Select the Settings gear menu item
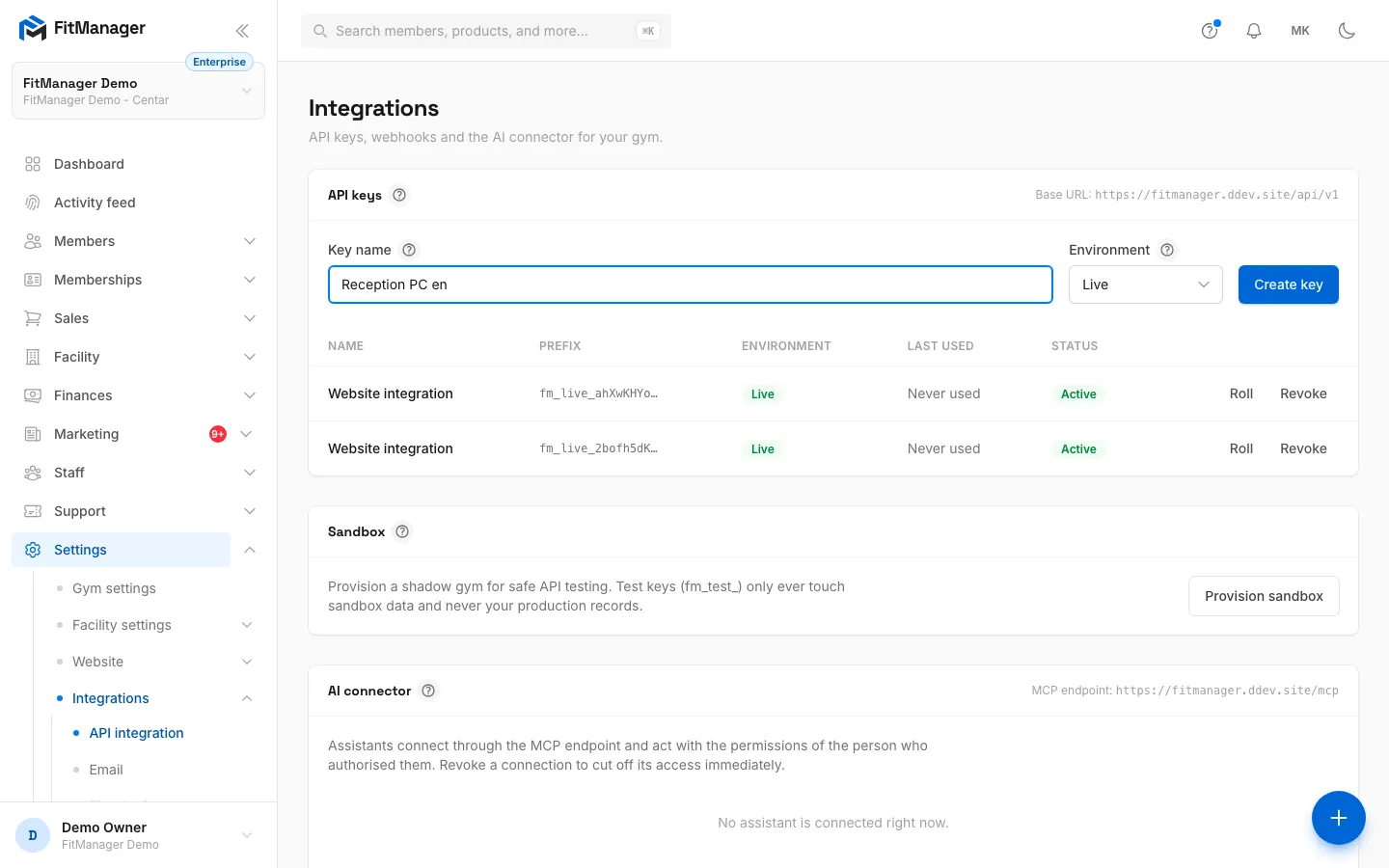This screenshot has height=868, width=1389. [x=121, y=550]
